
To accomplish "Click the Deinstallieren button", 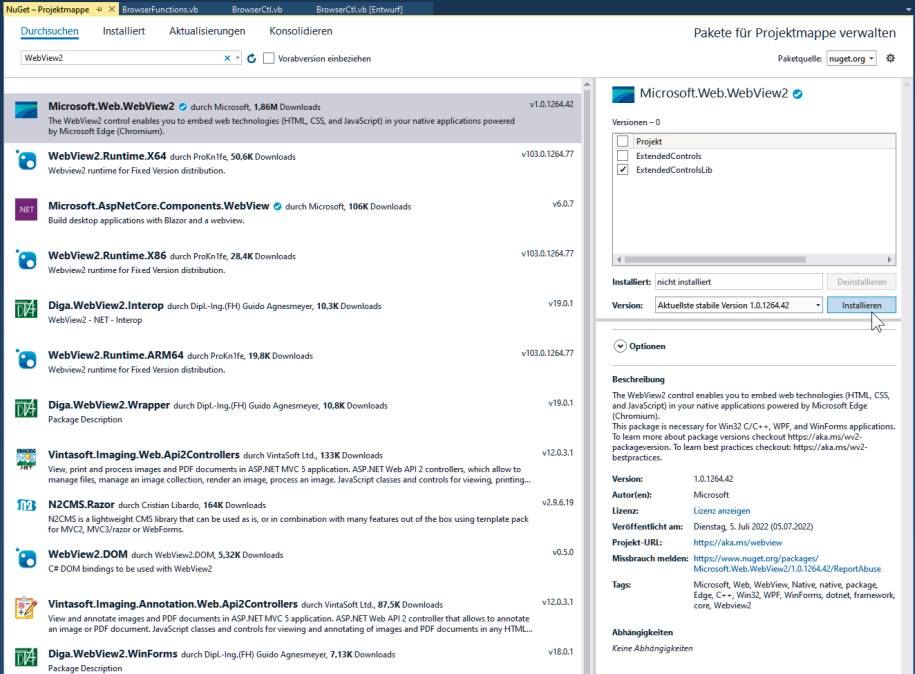I will [x=861, y=282].
